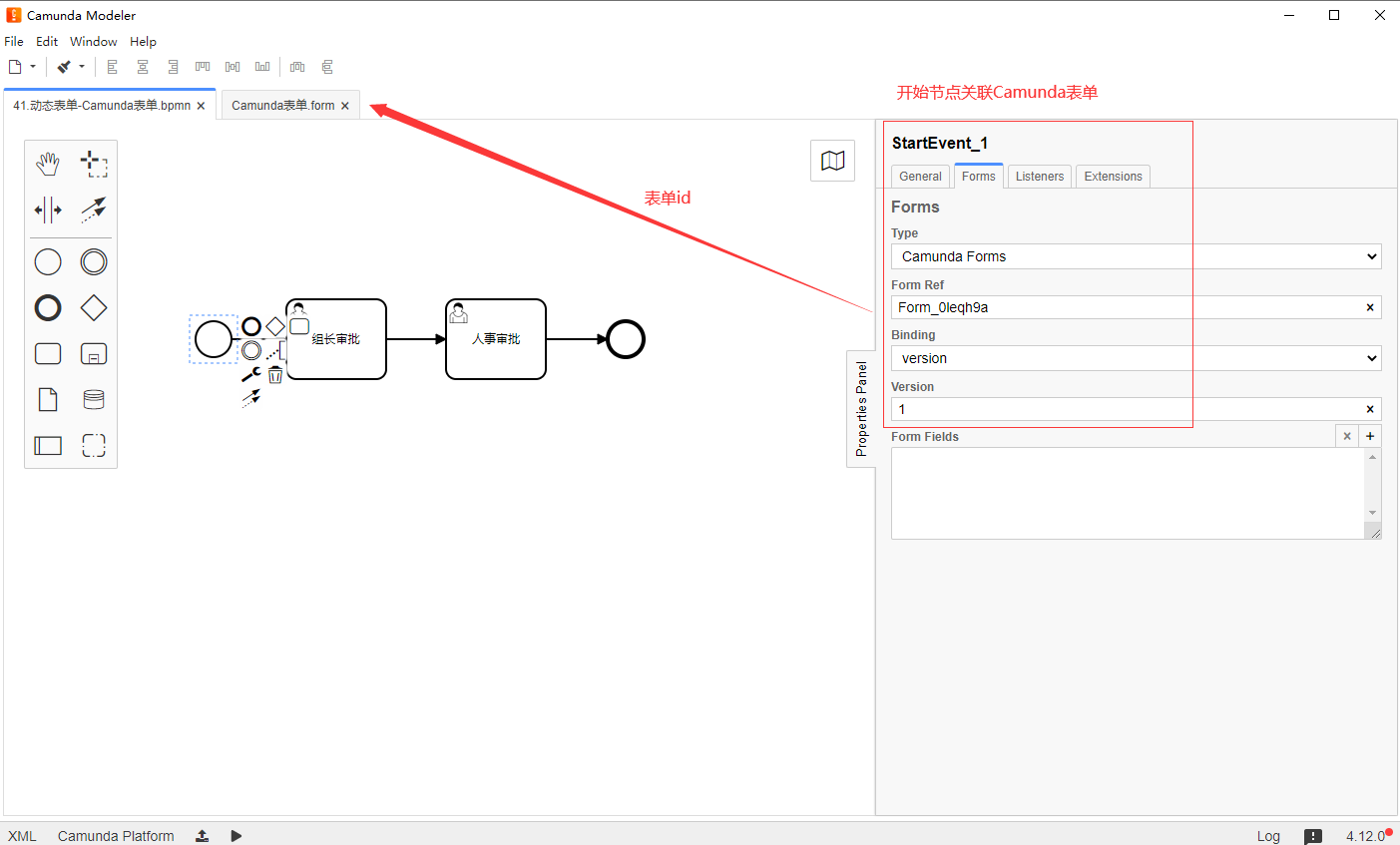Open the brush tool dropdown arrow

[82, 67]
